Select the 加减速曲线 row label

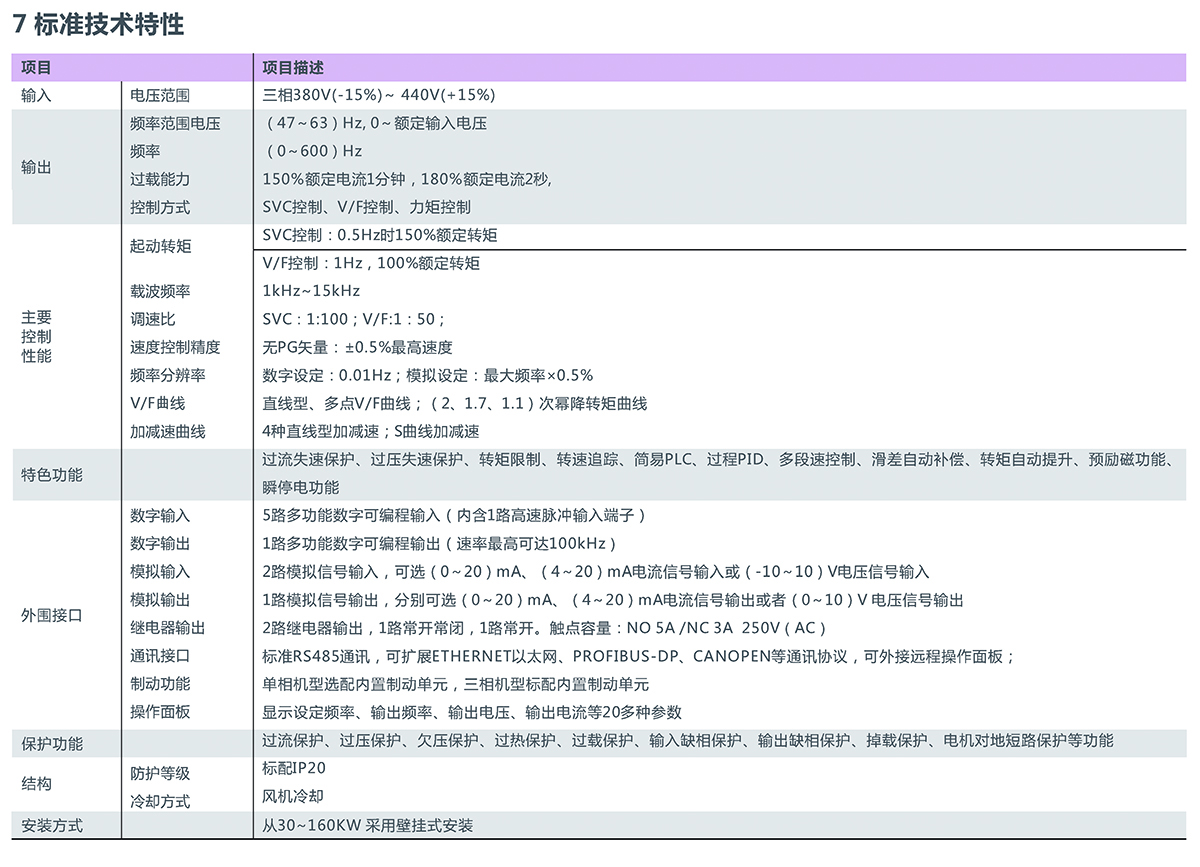click(x=167, y=432)
